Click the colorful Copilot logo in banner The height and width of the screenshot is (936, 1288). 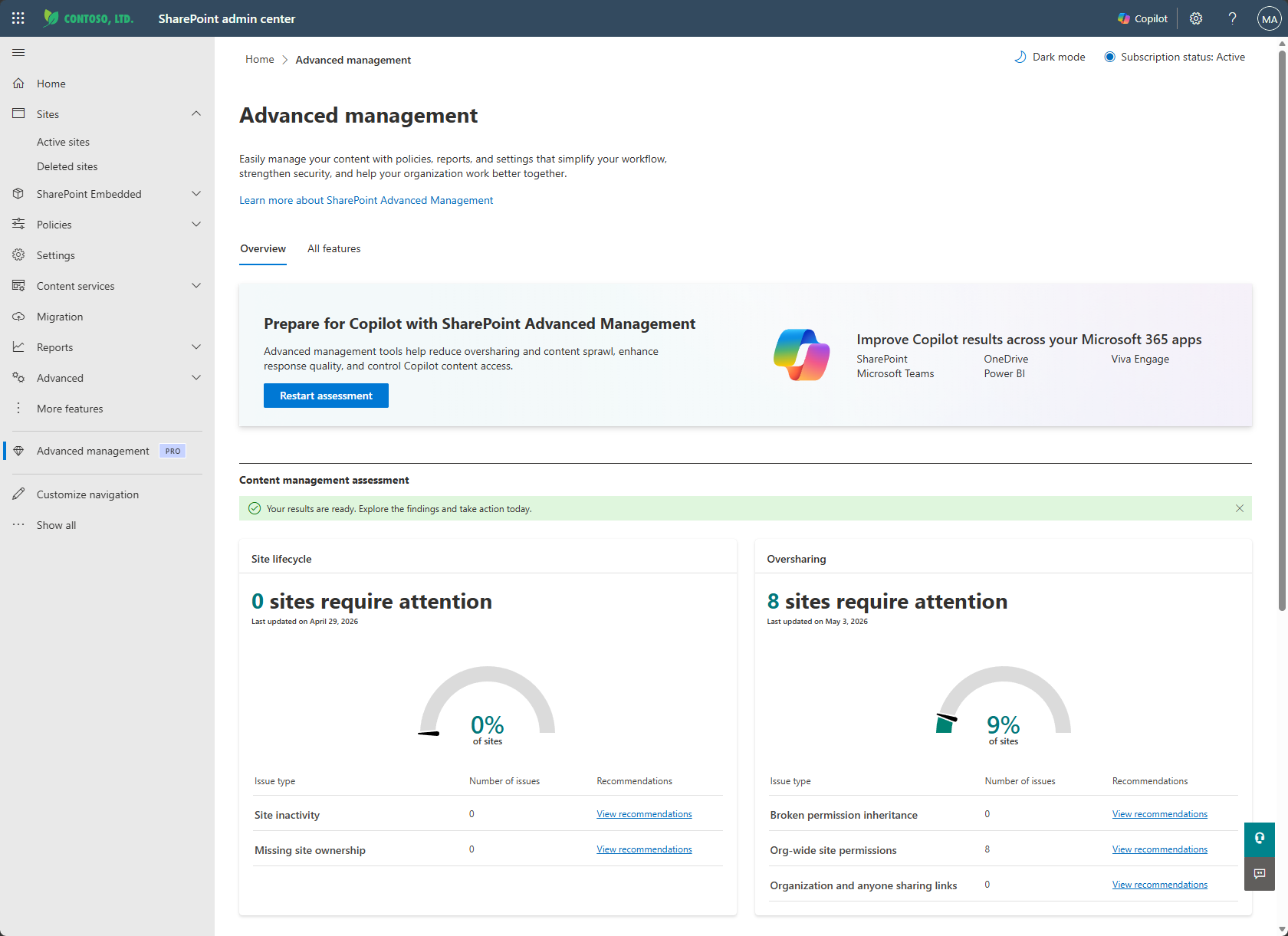[802, 355]
